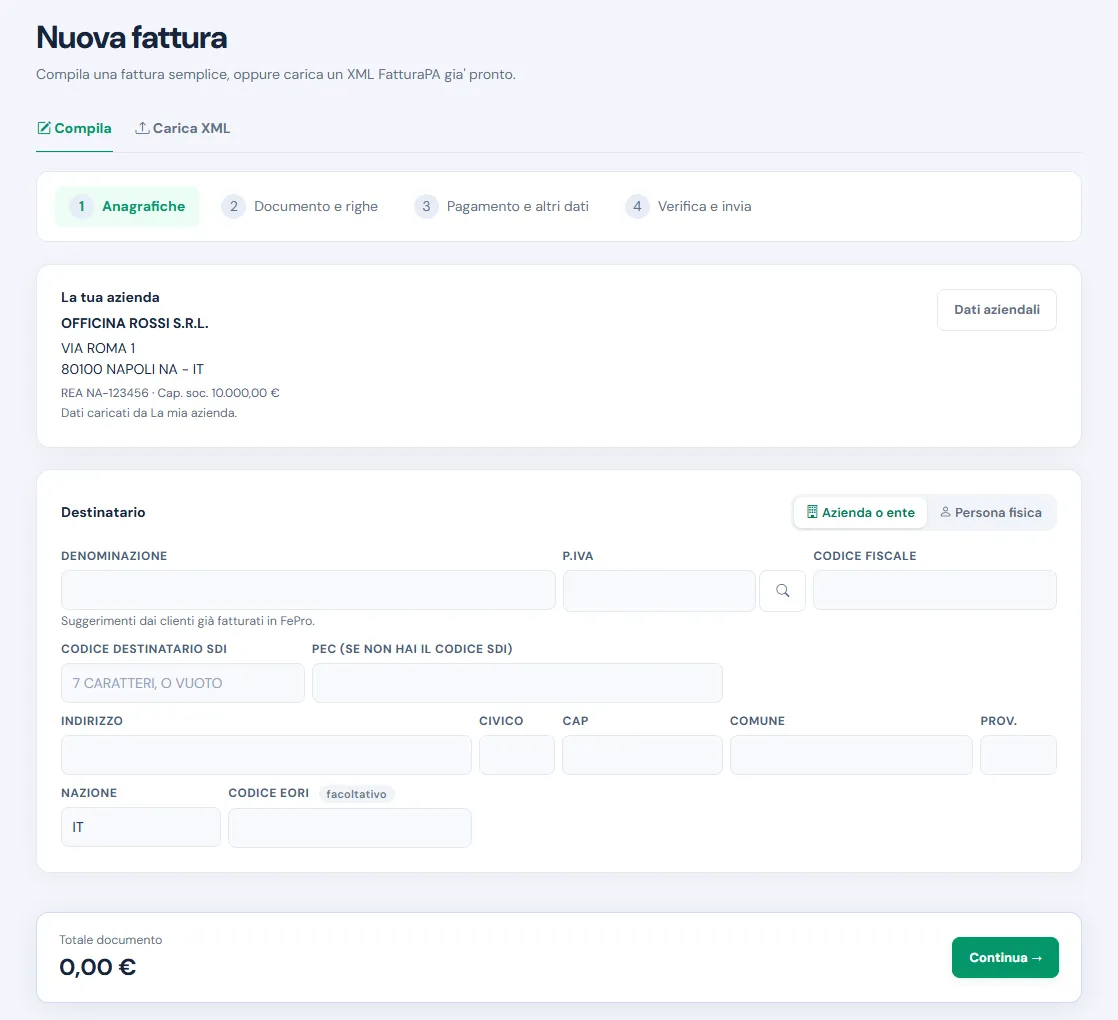Select step 1 Anagrafiche

tap(127, 206)
